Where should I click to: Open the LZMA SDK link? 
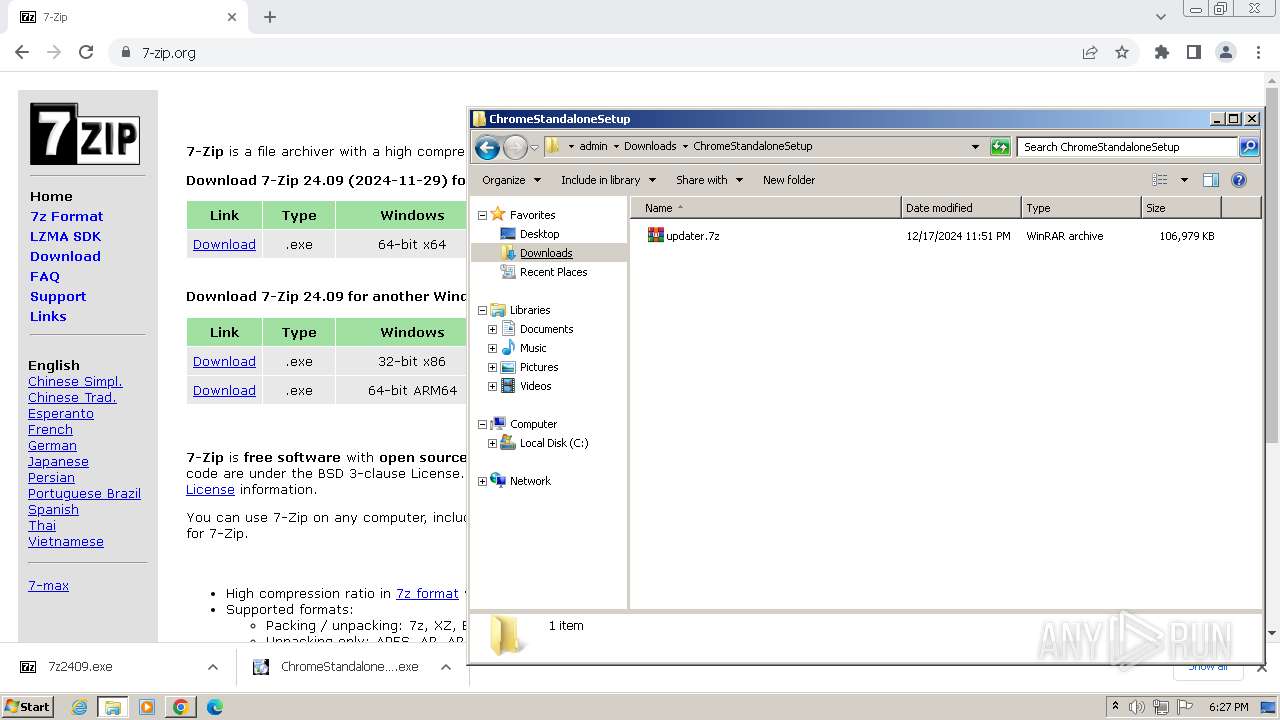(x=65, y=236)
